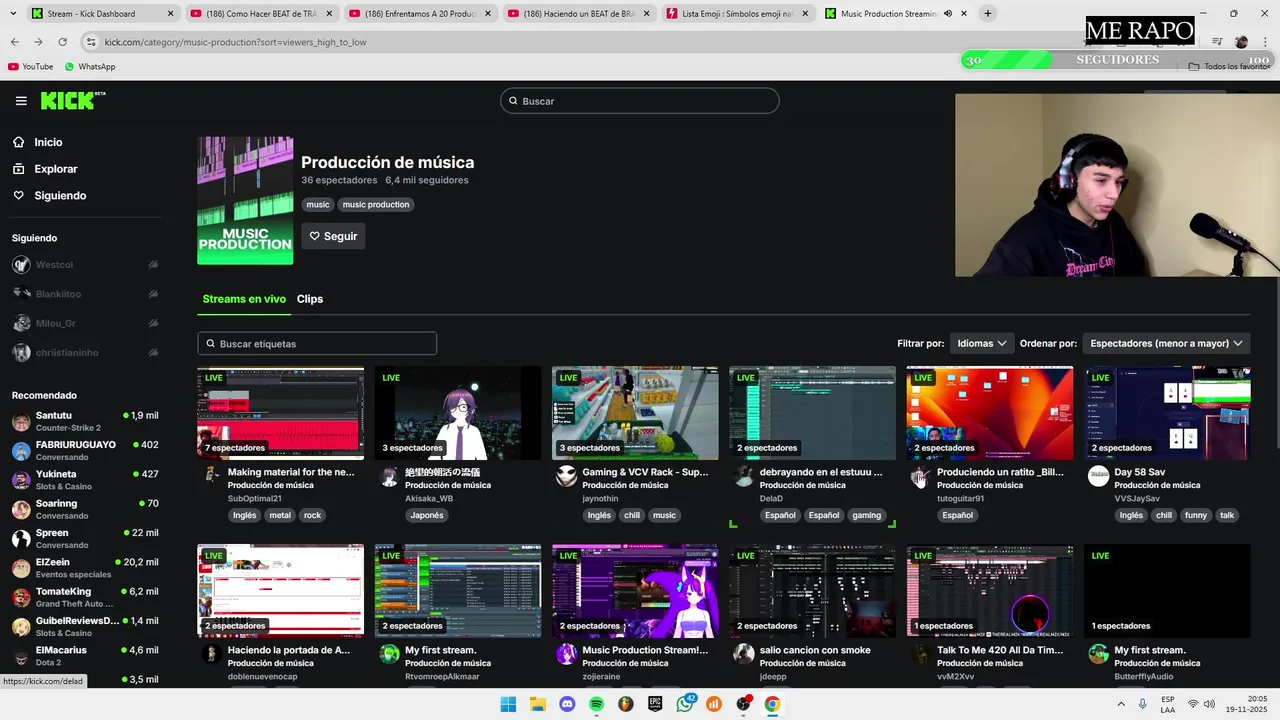Open Talk To Me 420 stream thumbnail
The image size is (1280, 720).
pos(990,591)
